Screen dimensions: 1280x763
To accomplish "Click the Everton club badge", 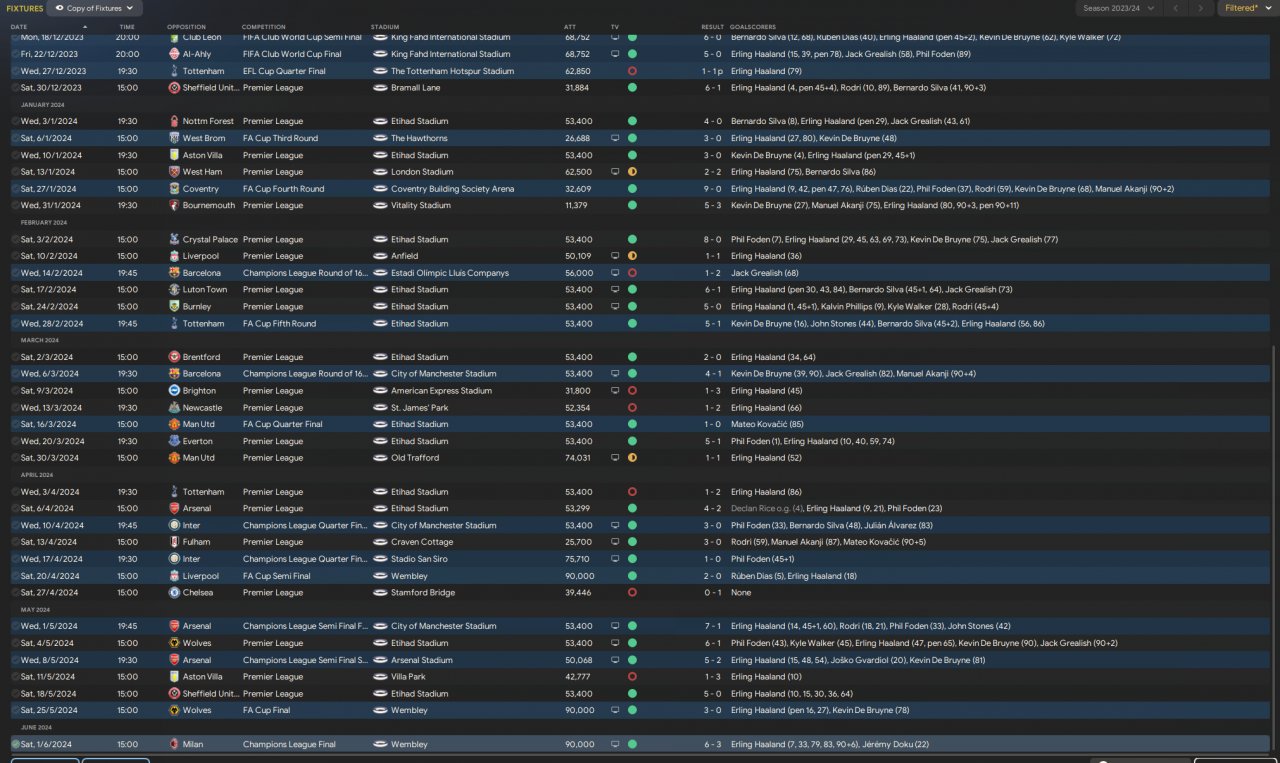I will click(x=174, y=441).
